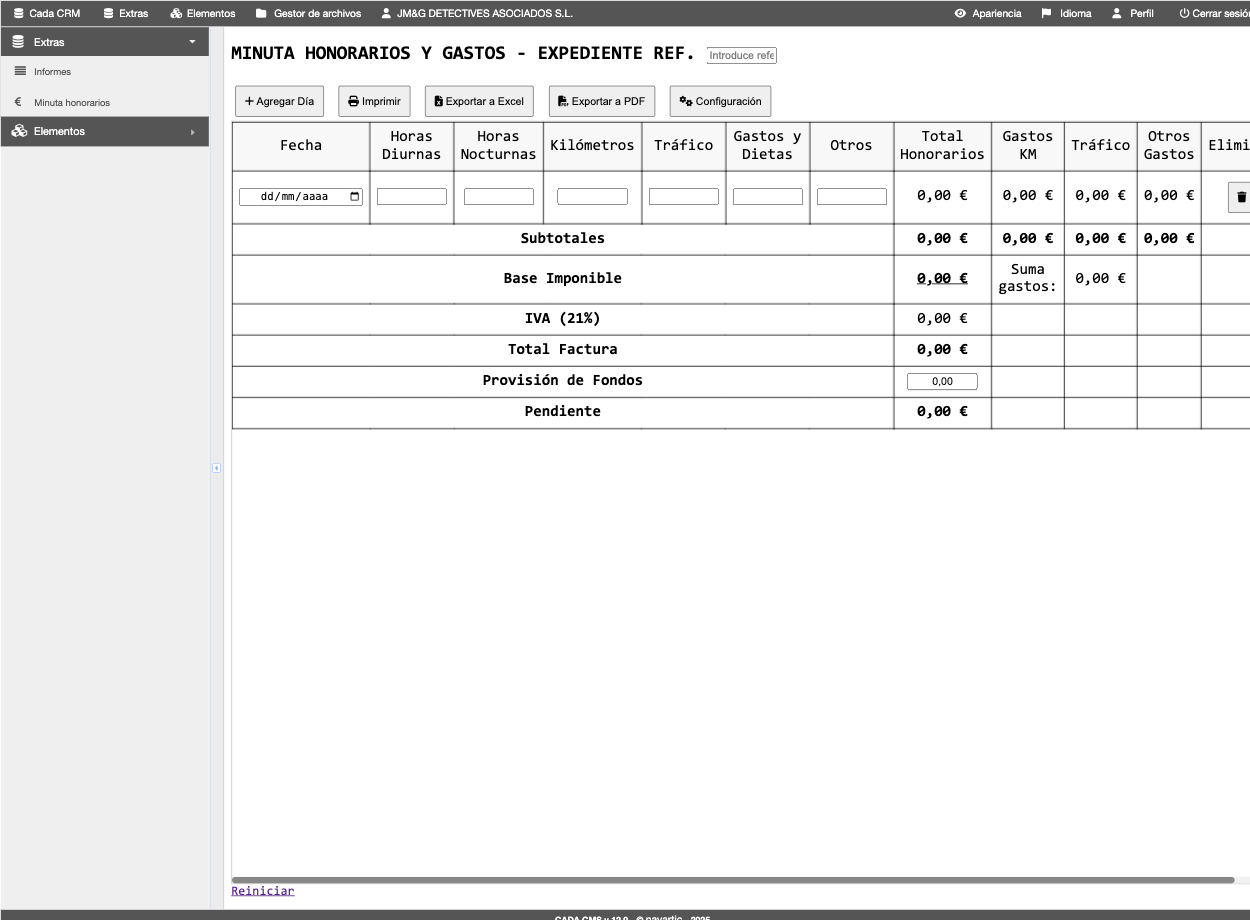The image size is (1250, 920).
Task: Click the Idioma flag icon
Action: [x=1047, y=13]
